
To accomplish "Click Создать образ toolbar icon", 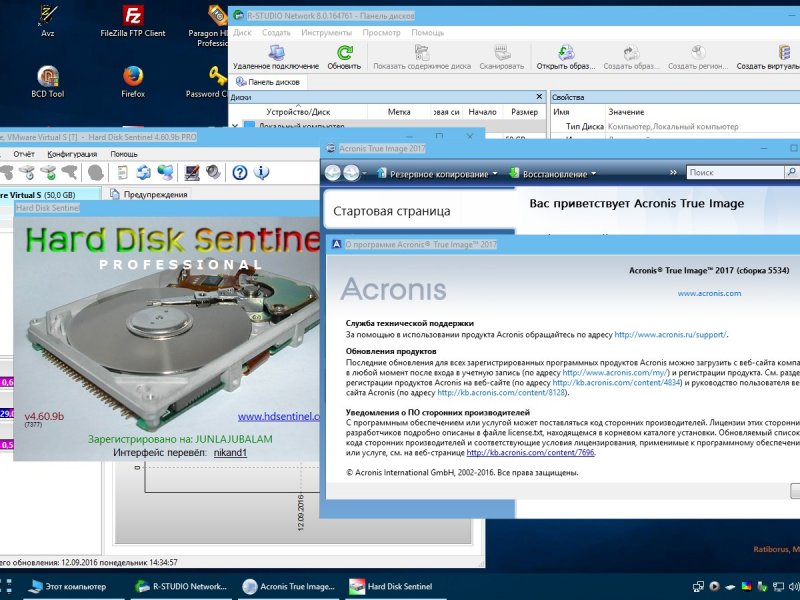I will (x=631, y=57).
